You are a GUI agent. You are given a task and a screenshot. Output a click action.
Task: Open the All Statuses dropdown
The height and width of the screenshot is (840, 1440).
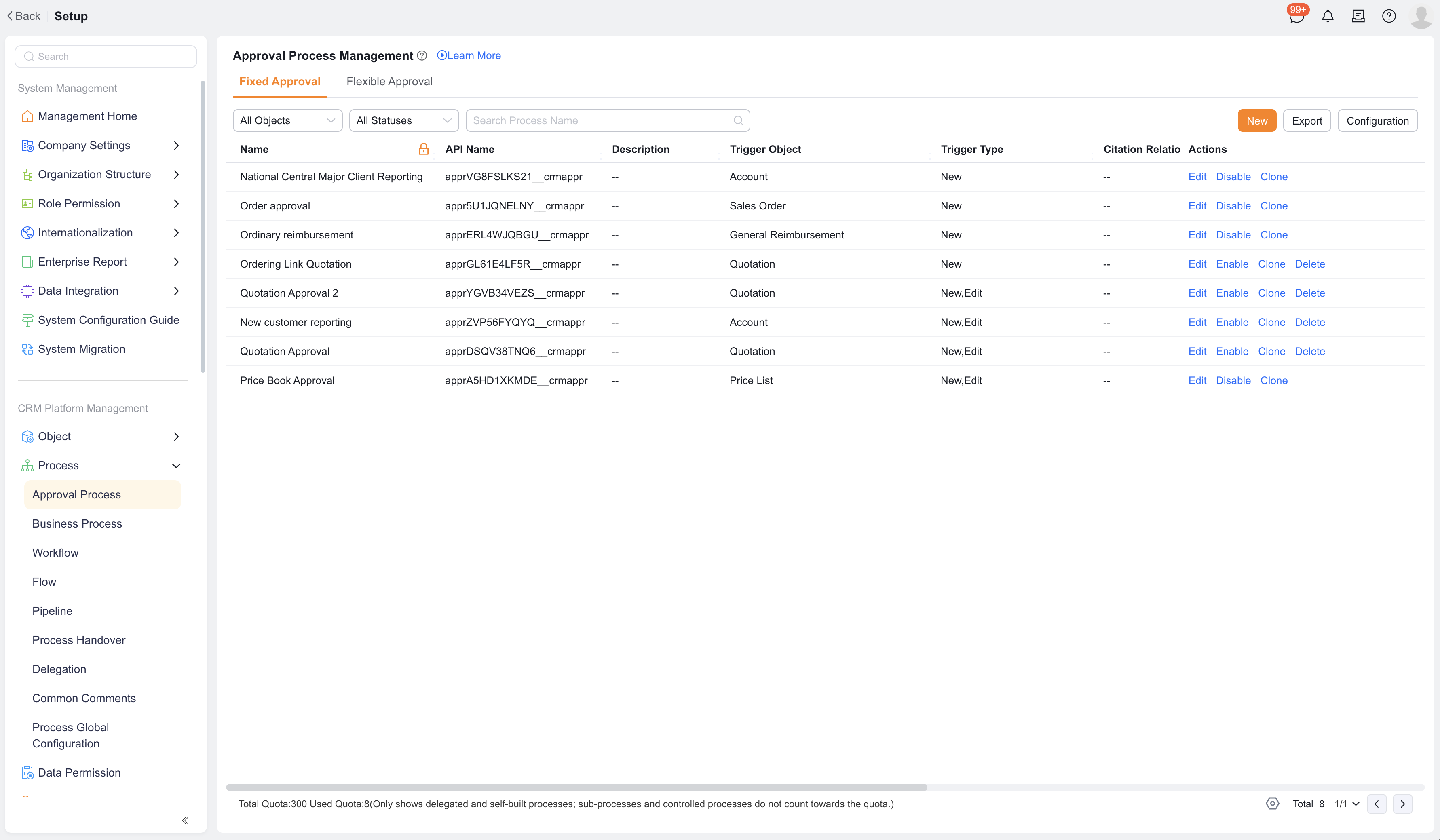click(x=404, y=120)
